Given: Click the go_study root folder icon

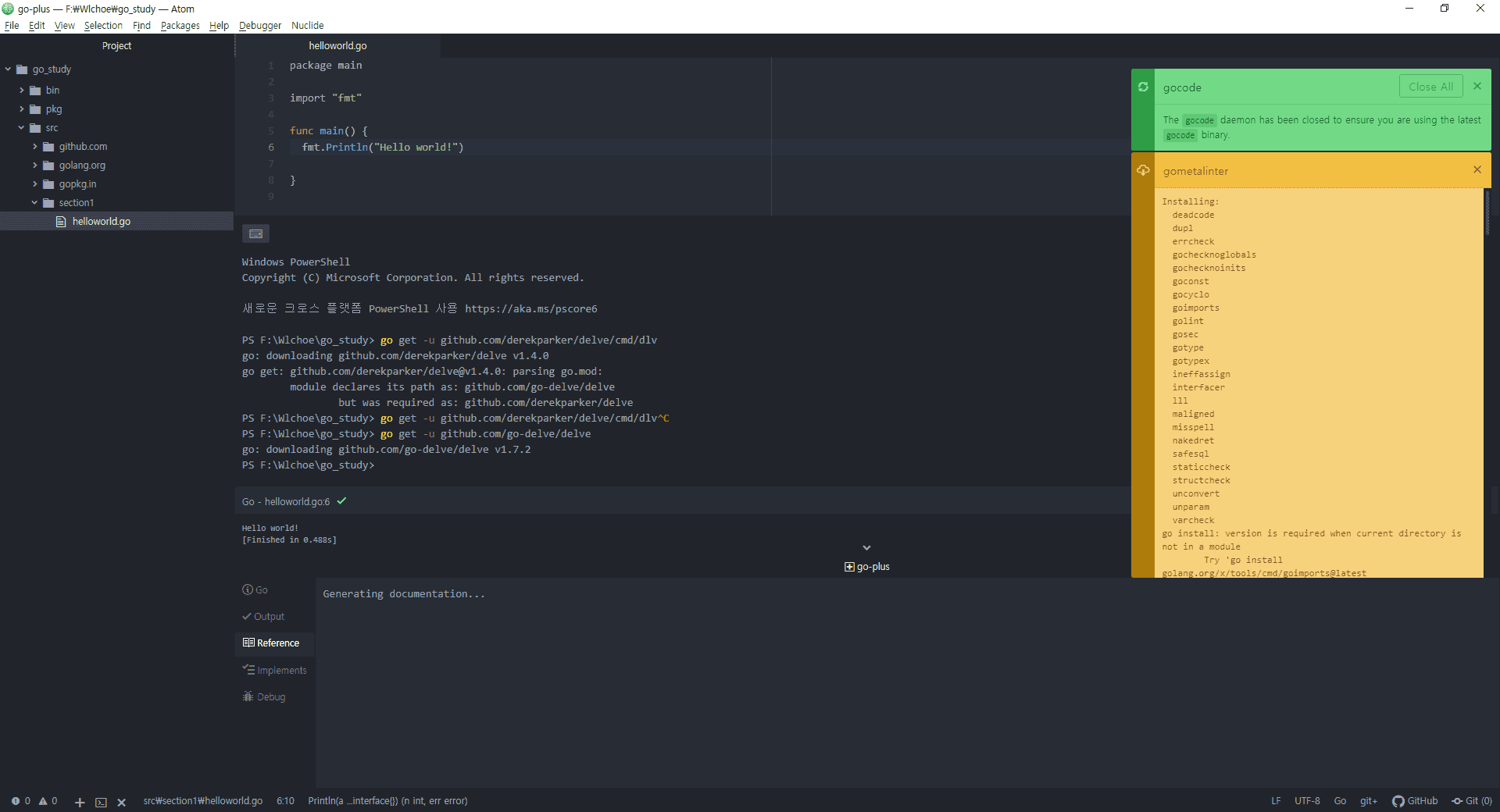Looking at the screenshot, I should [x=22, y=69].
